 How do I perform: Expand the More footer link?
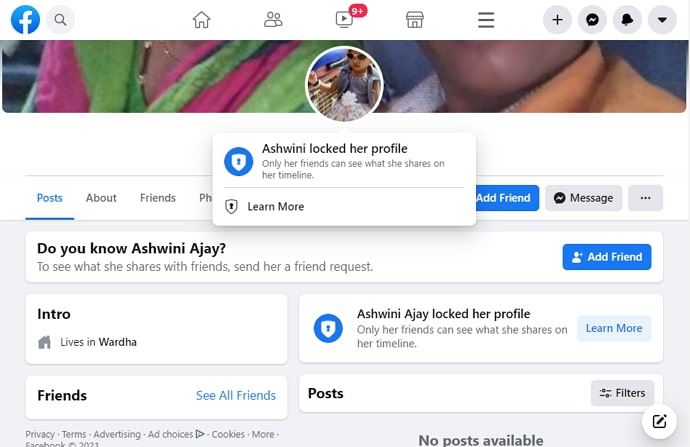click(263, 434)
